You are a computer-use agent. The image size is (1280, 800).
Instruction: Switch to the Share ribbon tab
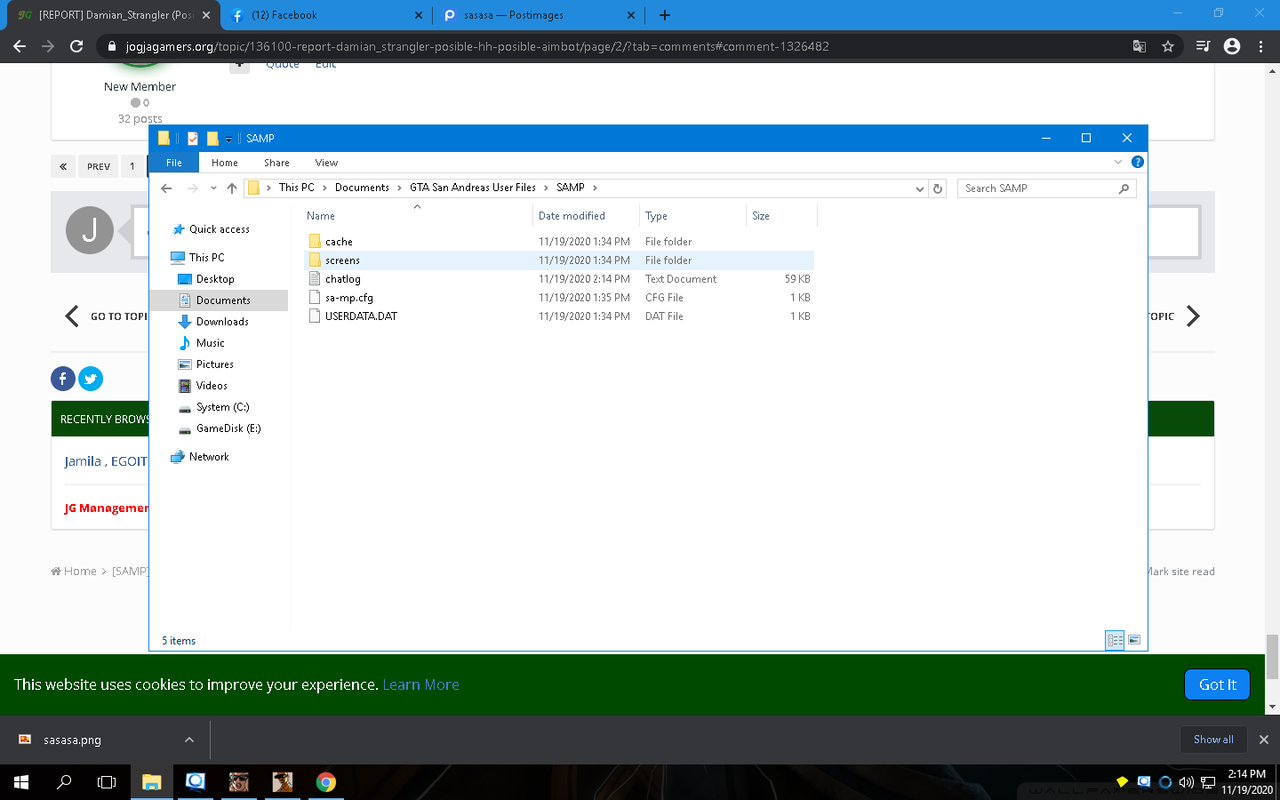point(277,162)
